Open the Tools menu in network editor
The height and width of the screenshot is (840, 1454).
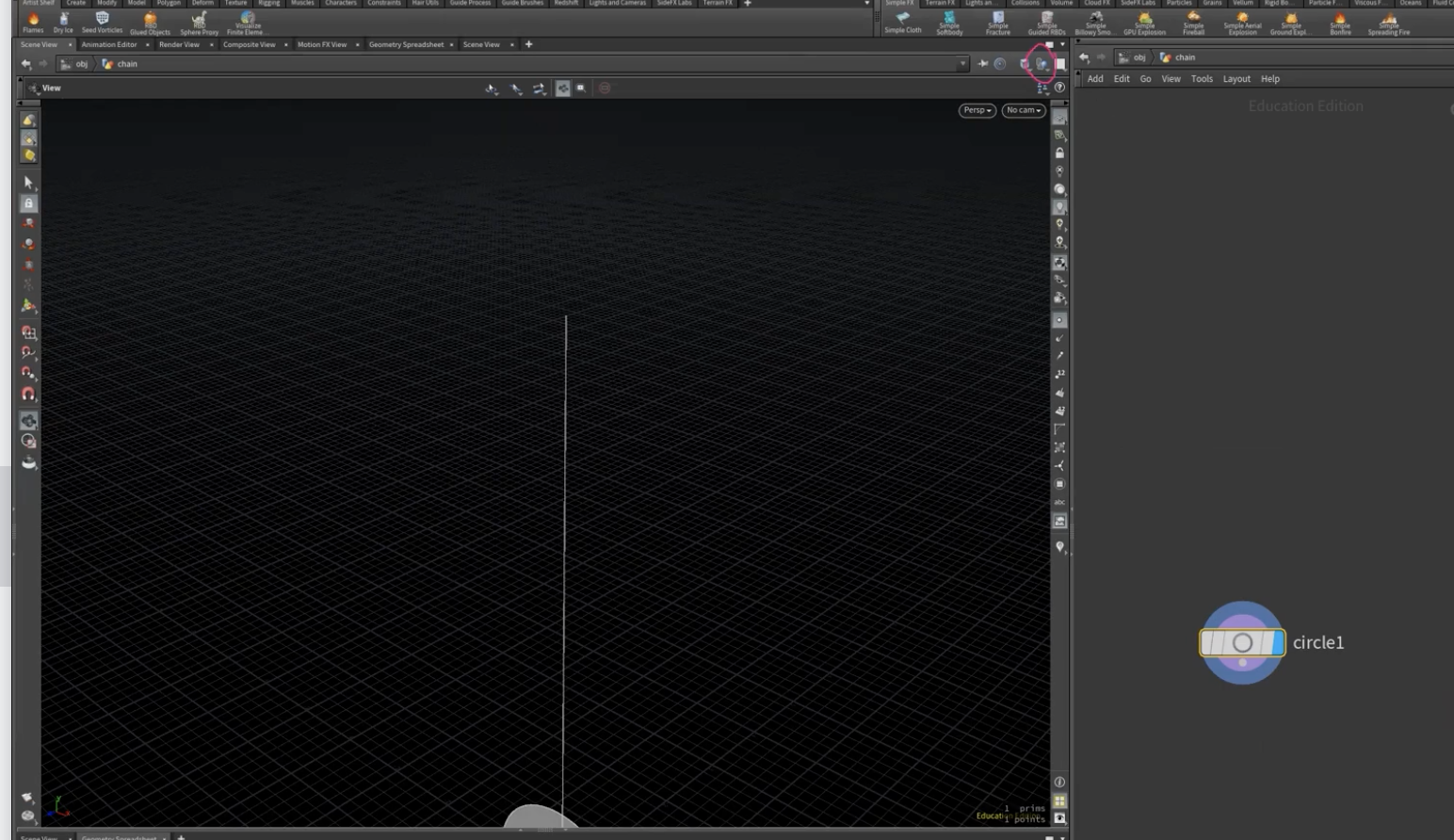(x=1202, y=79)
